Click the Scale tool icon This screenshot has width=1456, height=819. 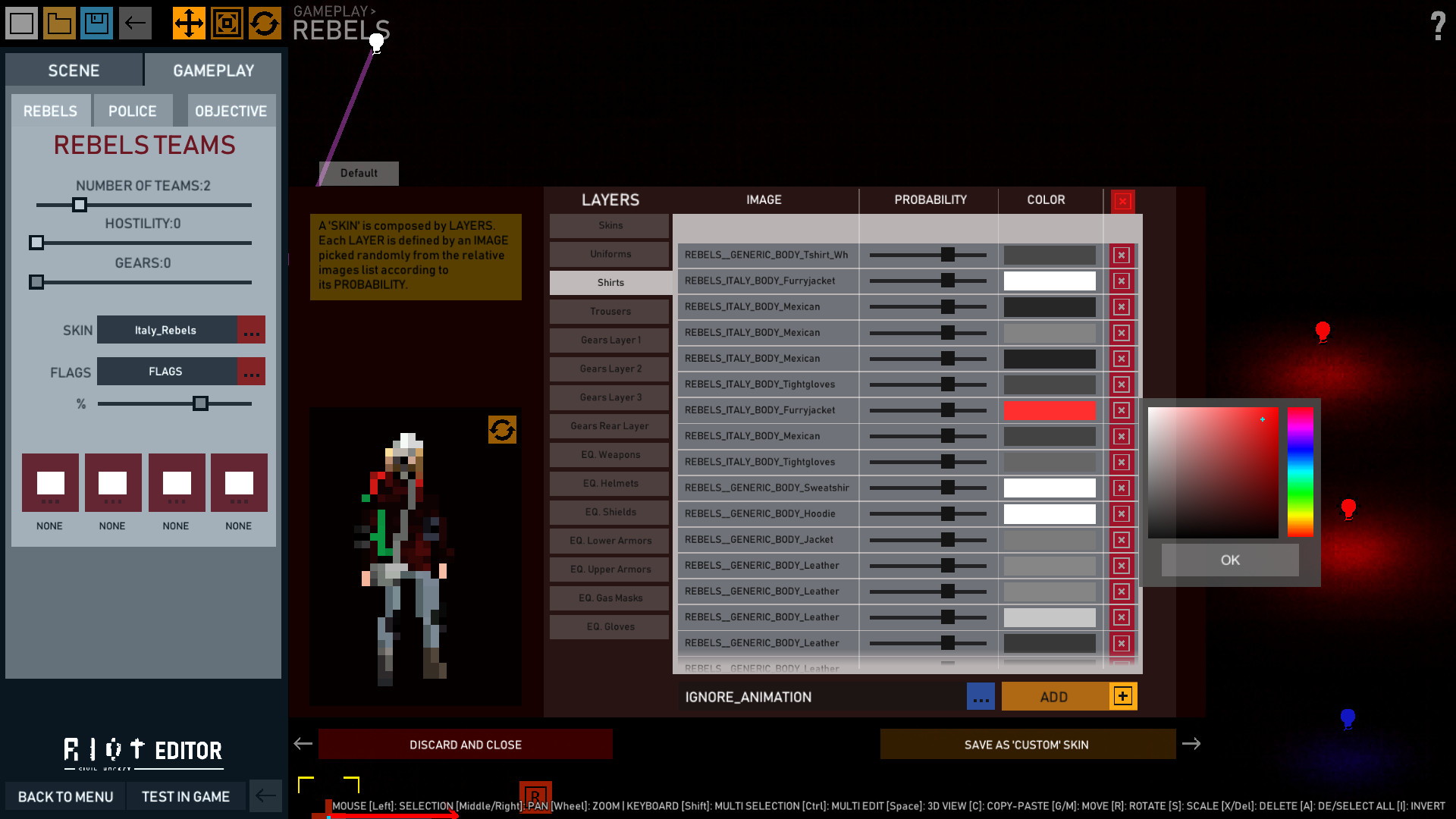pyautogui.click(x=225, y=22)
